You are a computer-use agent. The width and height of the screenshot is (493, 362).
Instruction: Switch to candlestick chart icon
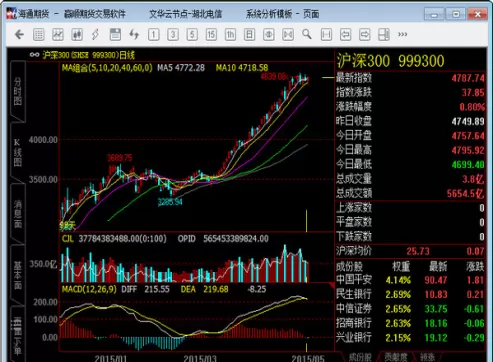coord(77,34)
